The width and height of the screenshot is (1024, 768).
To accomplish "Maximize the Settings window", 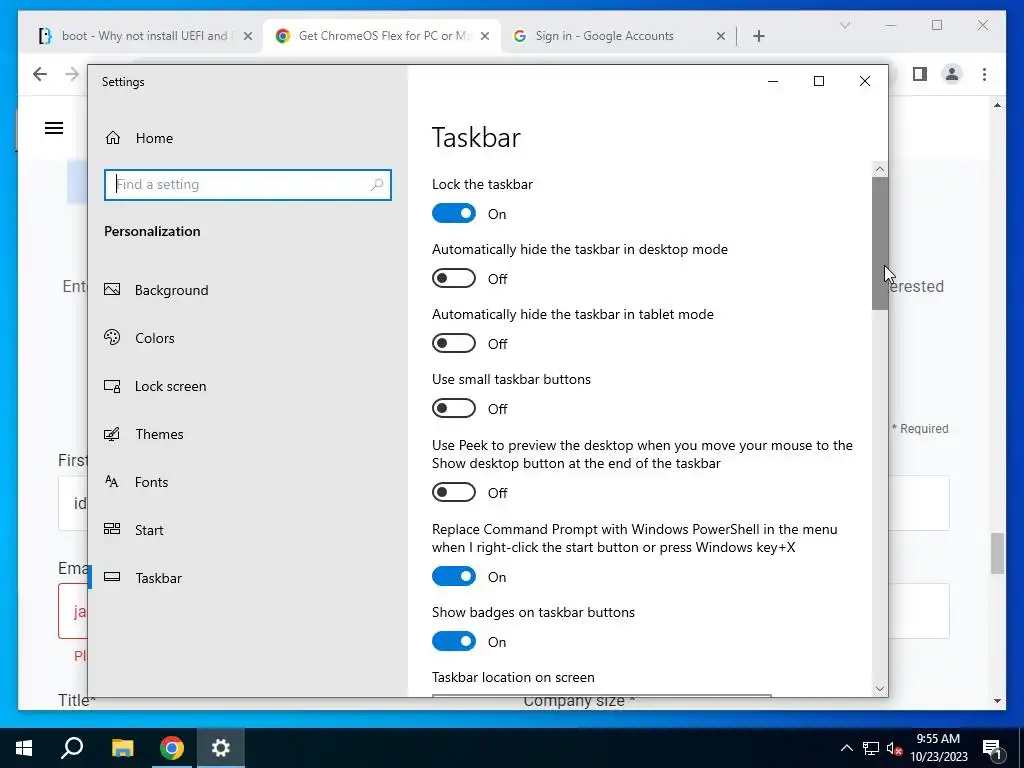I will (818, 81).
